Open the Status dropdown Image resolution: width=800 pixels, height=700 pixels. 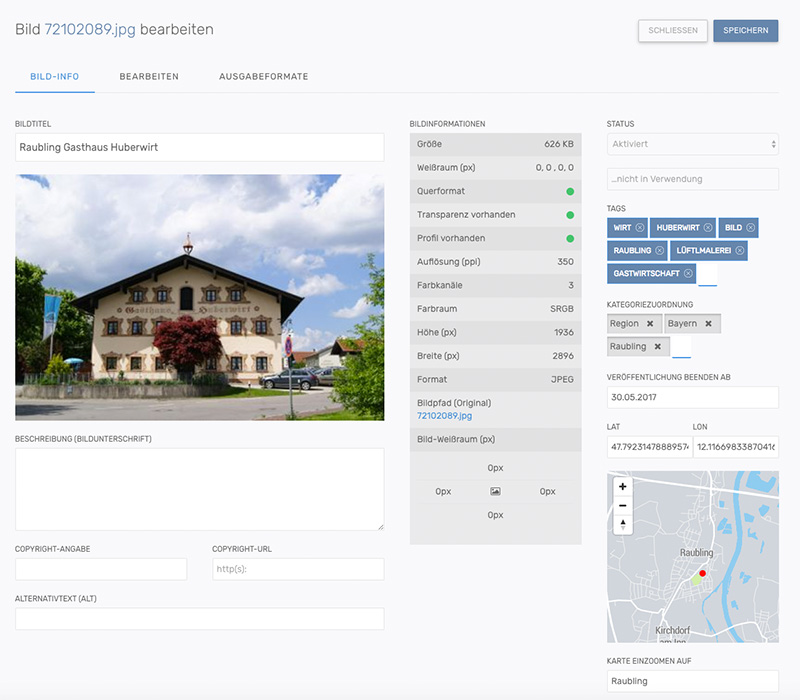[692, 144]
